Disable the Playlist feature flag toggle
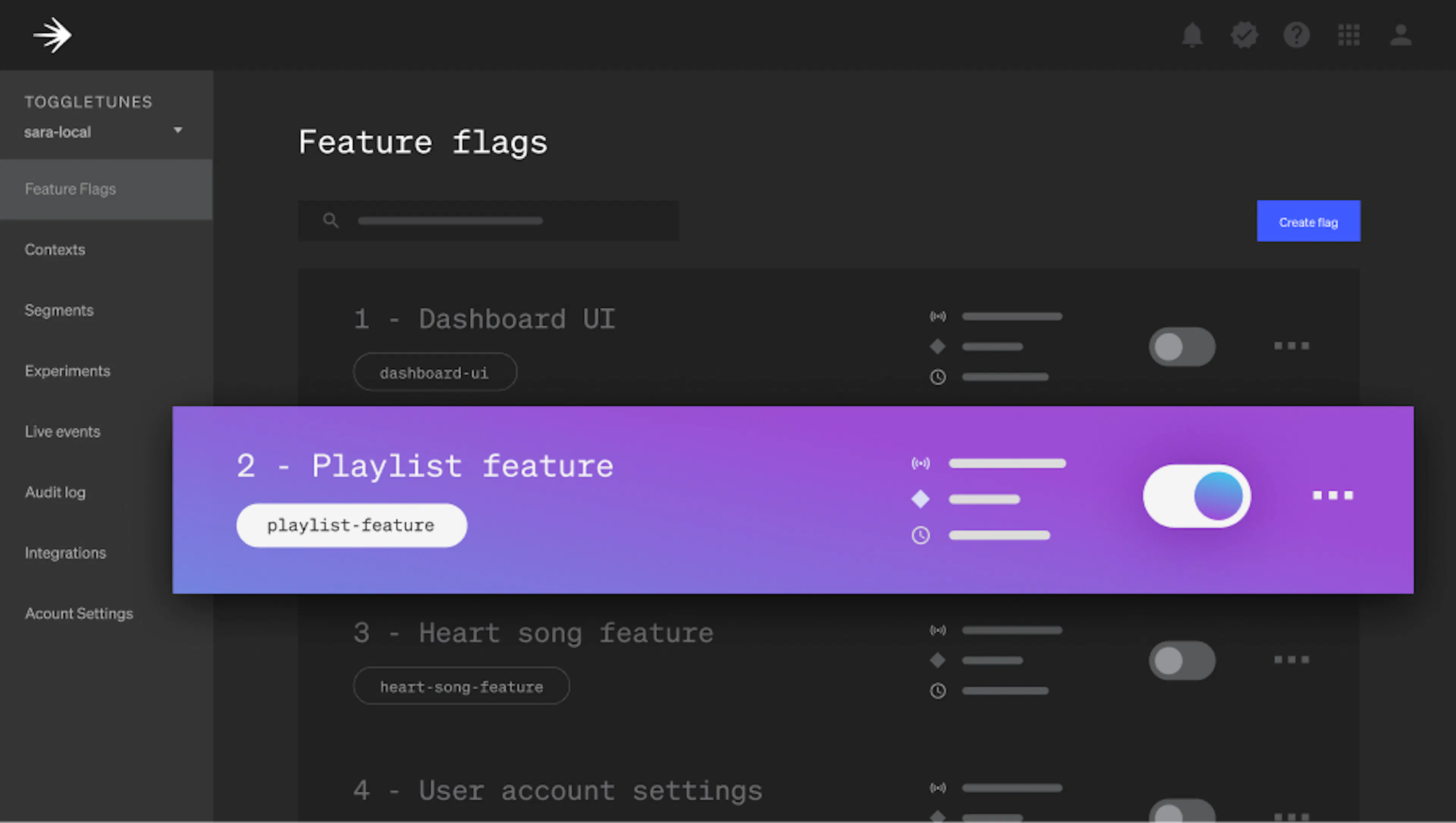This screenshot has width=1456, height=823. point(1197,496)
